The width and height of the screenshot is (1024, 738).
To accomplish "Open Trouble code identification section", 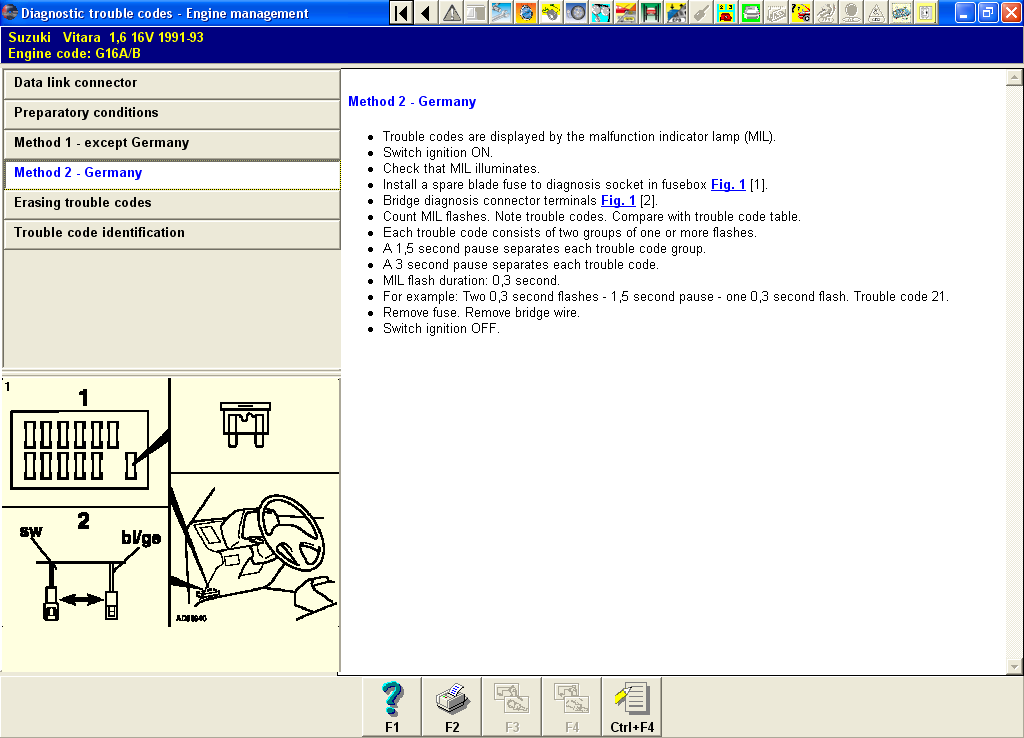I will coord(172,233).
